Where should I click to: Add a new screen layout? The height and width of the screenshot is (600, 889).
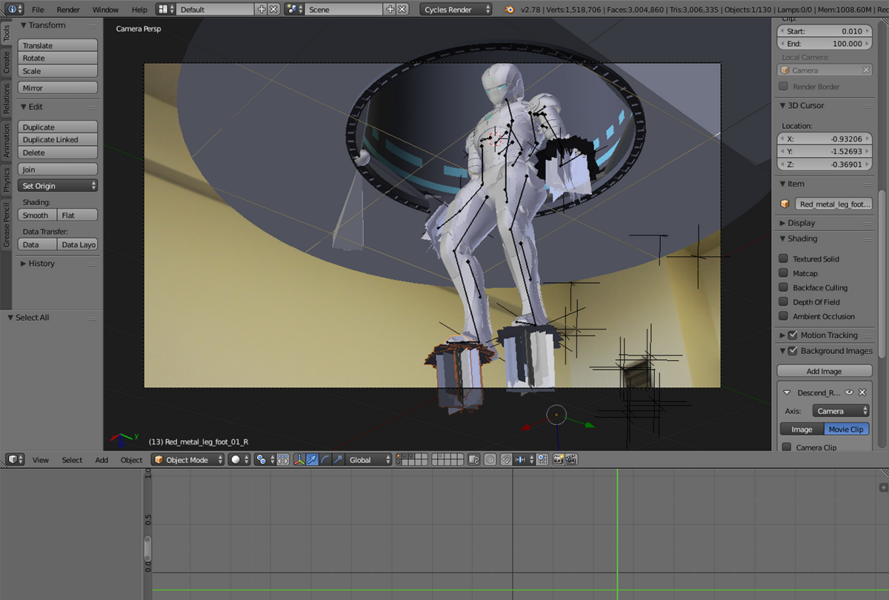[261, 9]
